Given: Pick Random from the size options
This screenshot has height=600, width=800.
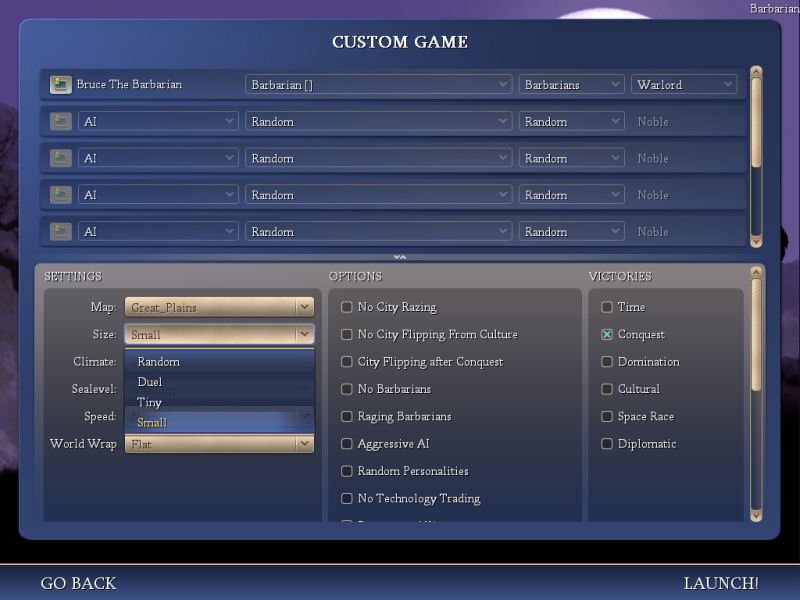Looking at the screenshot, I should 159,362.
